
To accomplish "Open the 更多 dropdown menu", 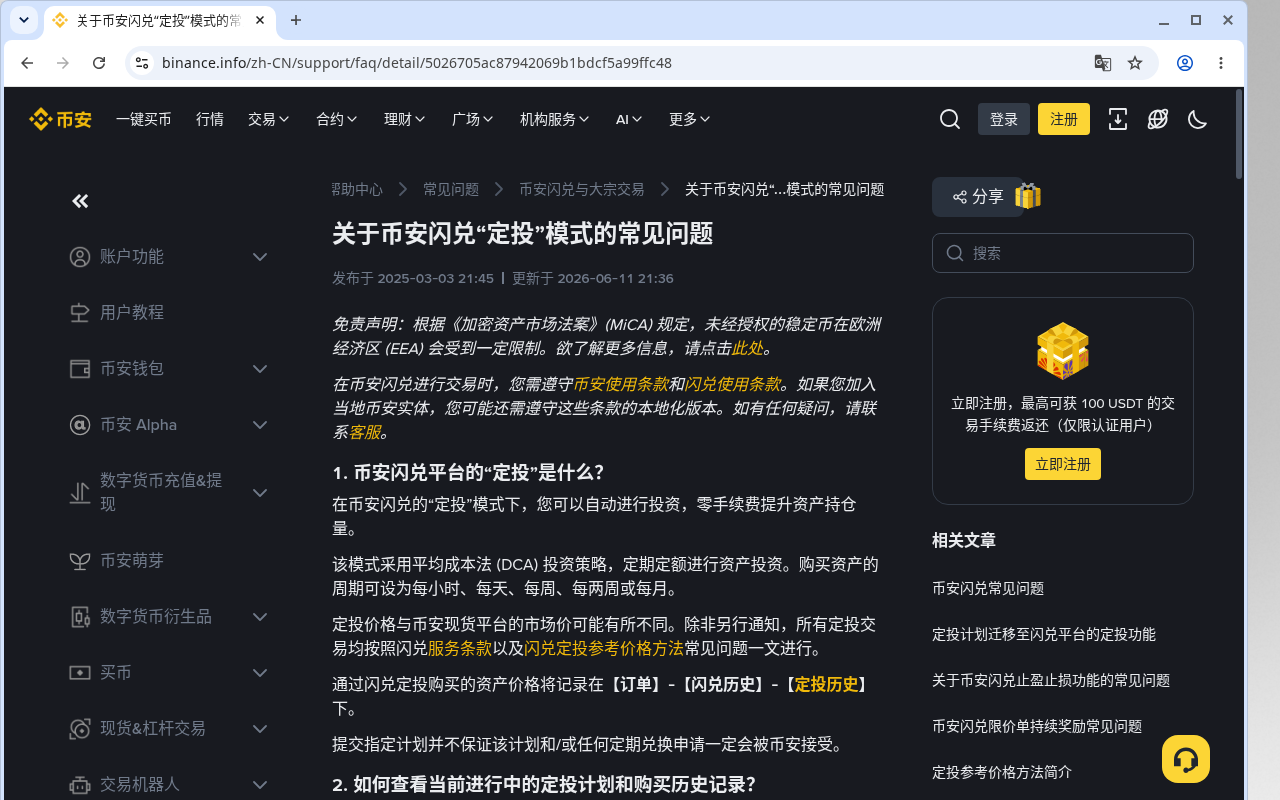I will click(690, 119).
